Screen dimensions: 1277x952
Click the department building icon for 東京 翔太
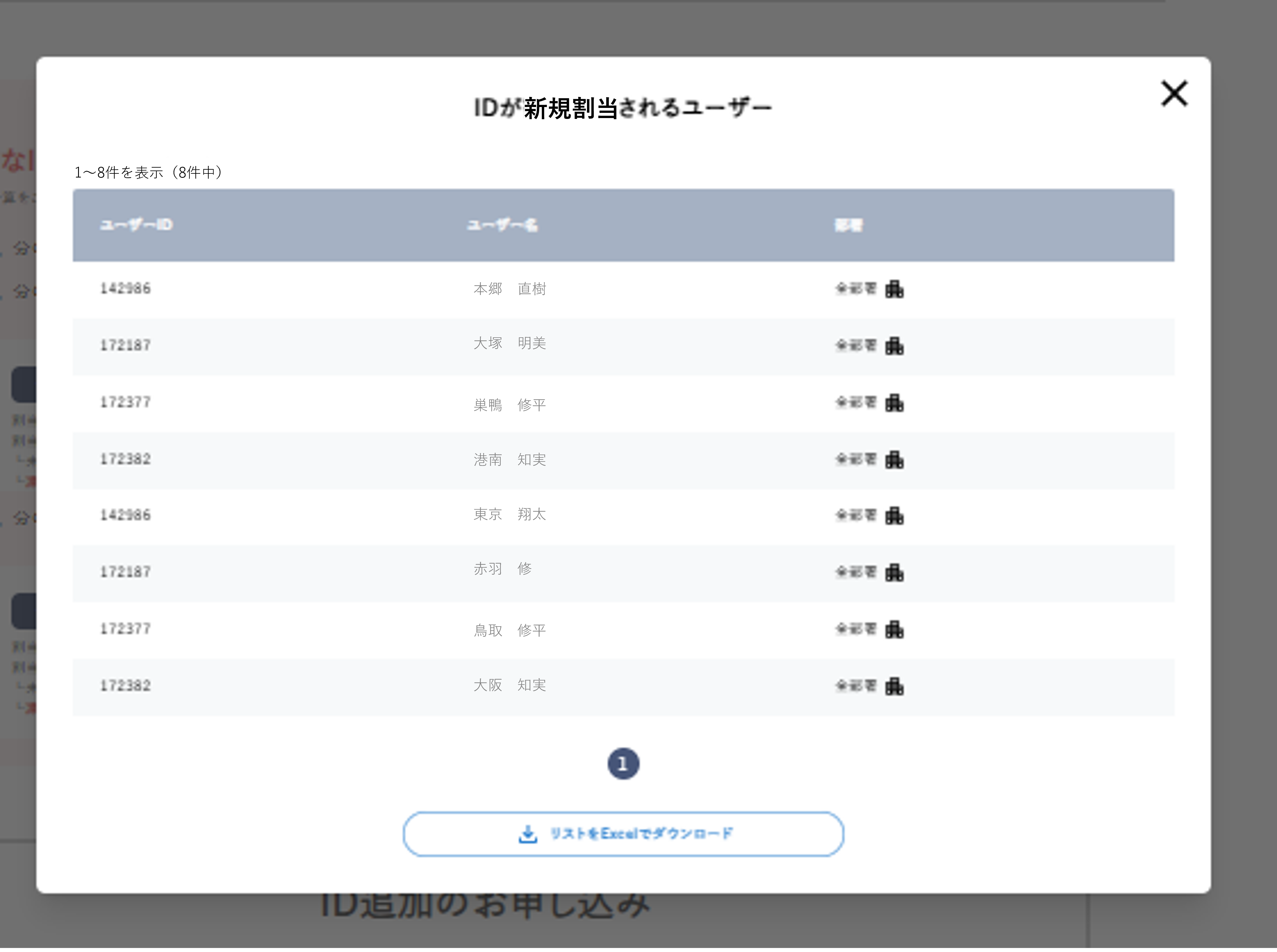coord(894,515)
